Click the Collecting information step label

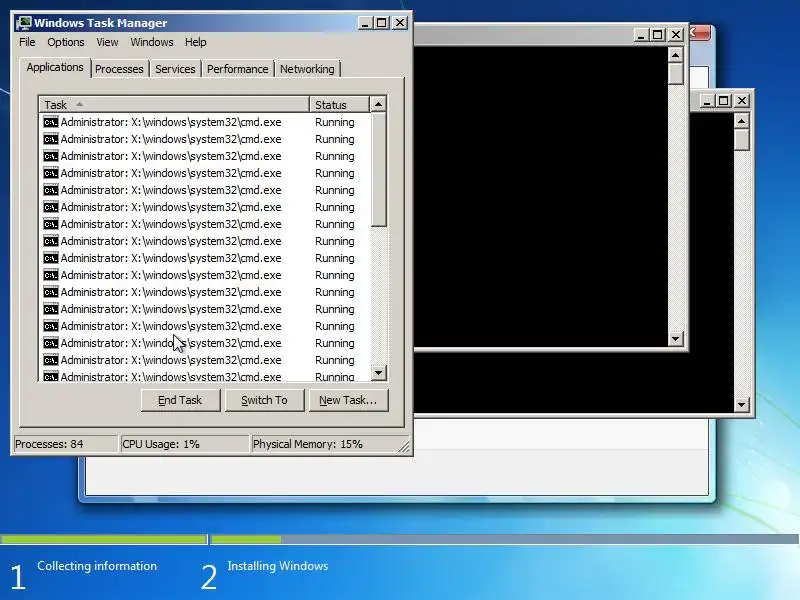97,566
